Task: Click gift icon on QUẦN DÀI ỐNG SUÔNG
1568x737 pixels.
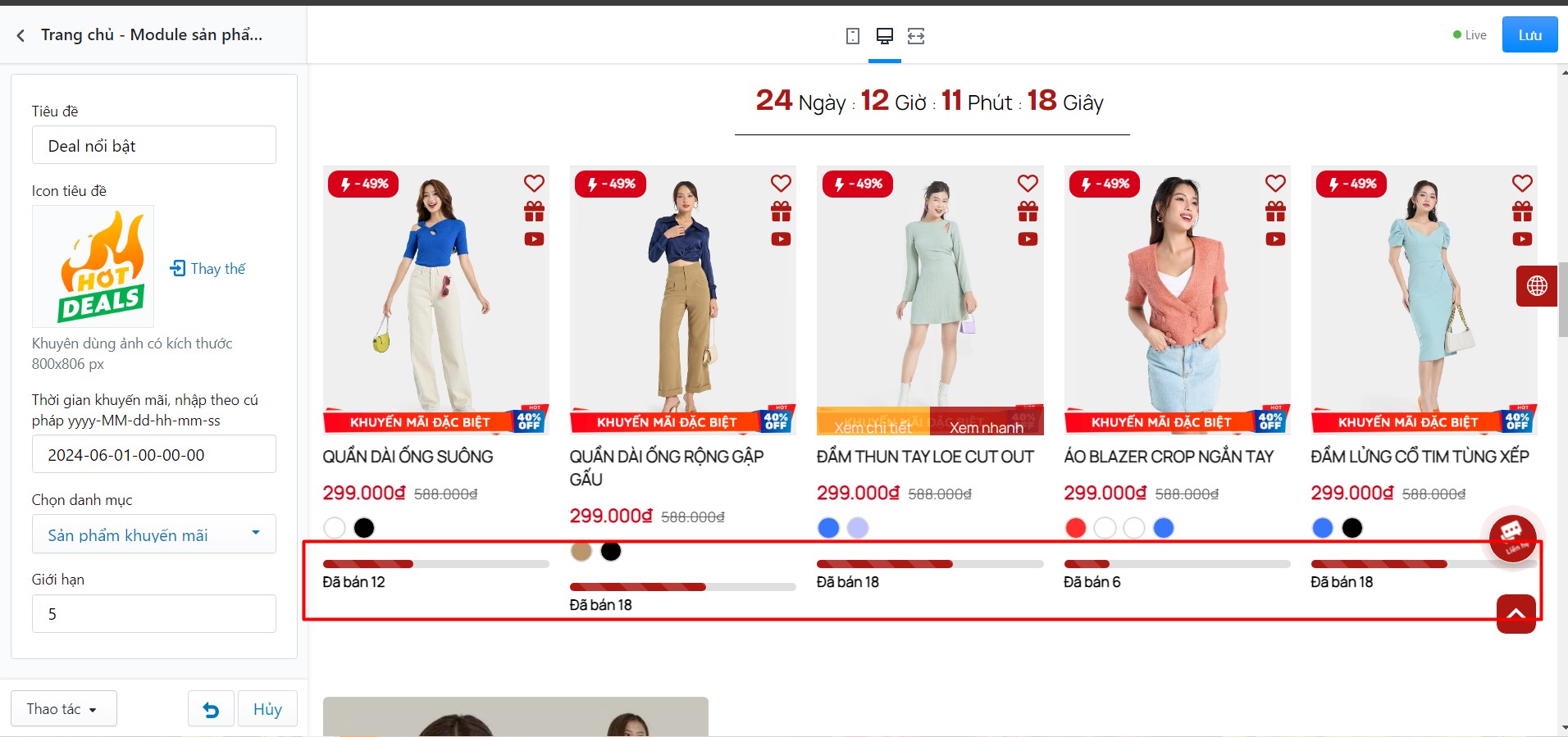Action: pyautogui.click(x=534, y=212)
